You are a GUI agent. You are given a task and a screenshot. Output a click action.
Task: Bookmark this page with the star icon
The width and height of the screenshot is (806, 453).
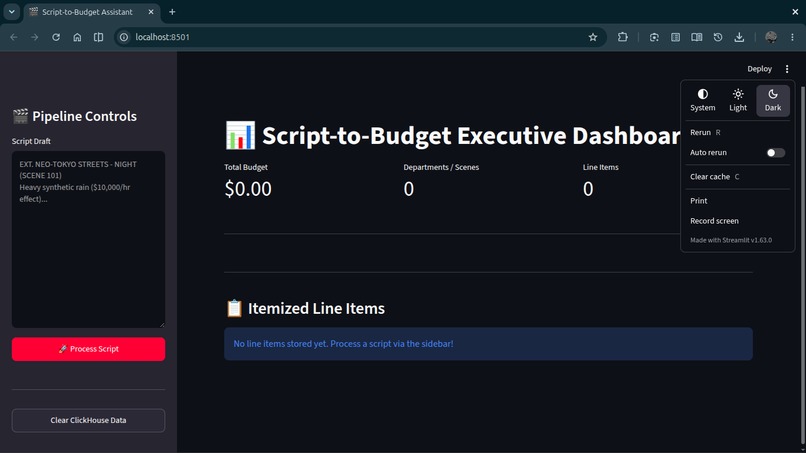tap(593, 37)
